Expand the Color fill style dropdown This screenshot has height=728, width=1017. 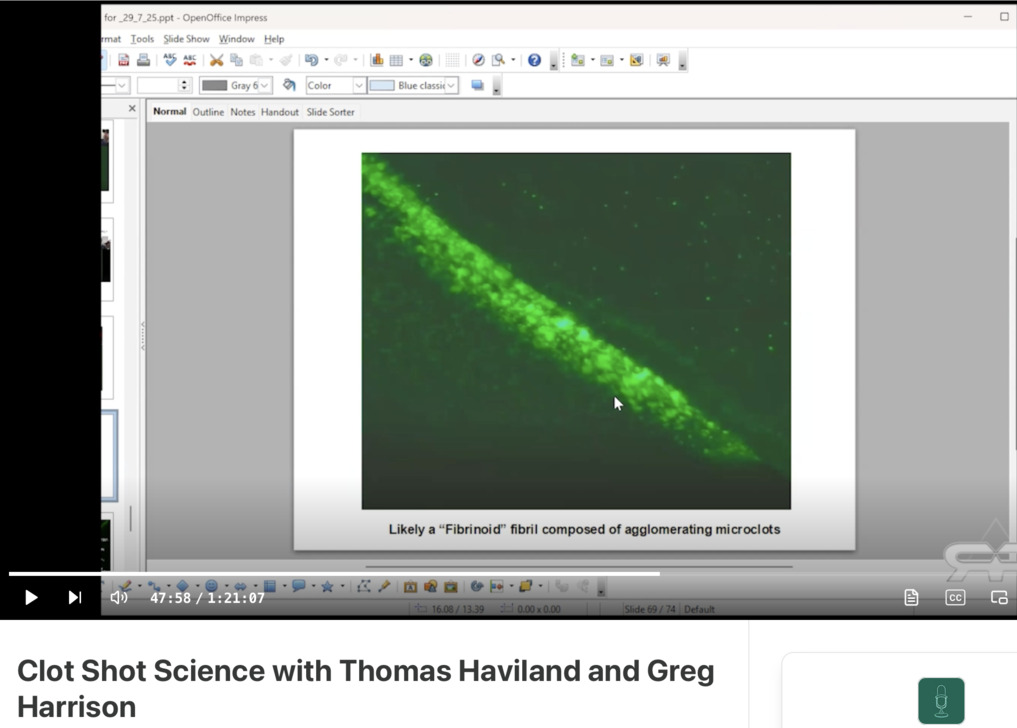pyautogui.click(x=358, y=86)
